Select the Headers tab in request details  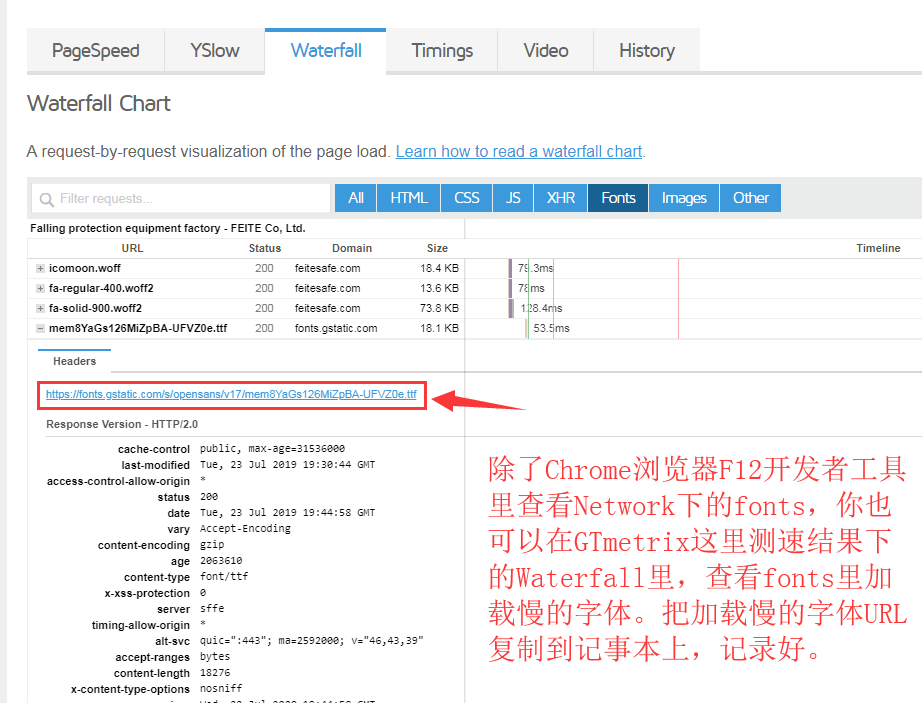tap(74, 361)
